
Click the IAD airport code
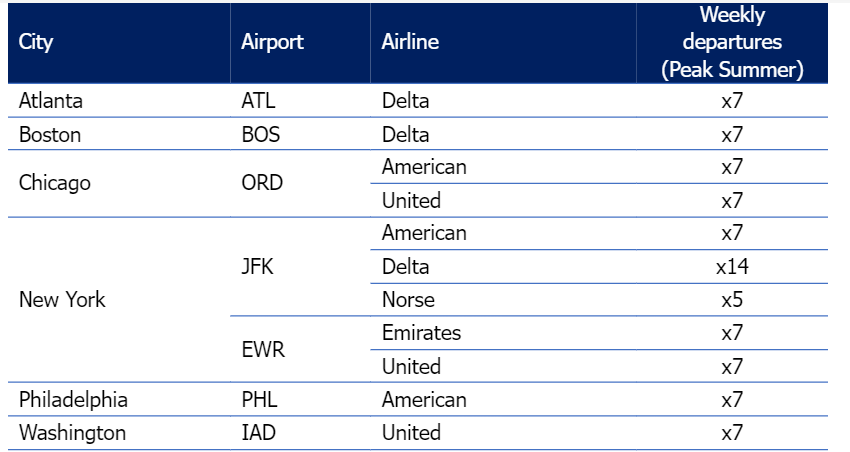[259, 432]
